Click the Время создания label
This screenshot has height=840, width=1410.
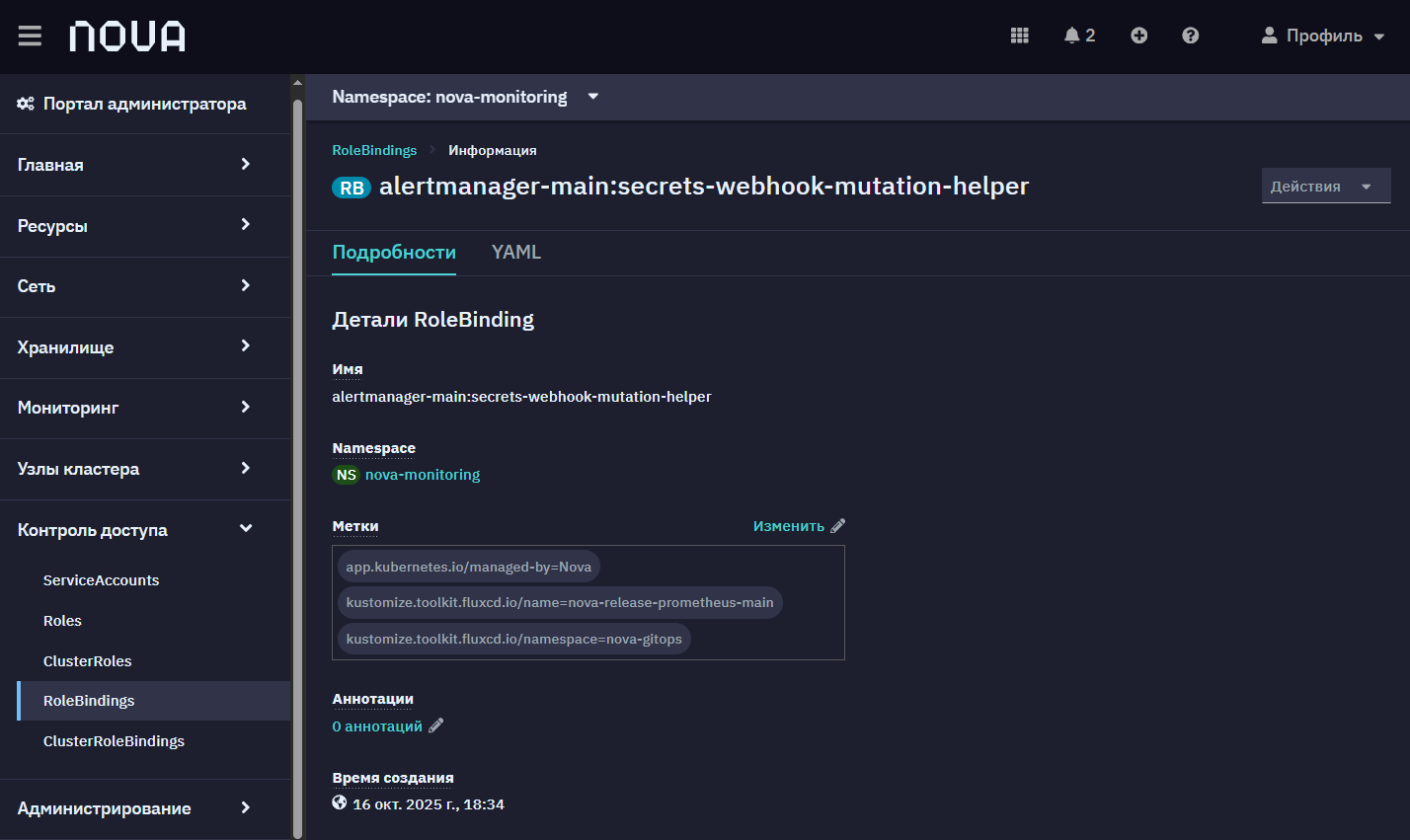point(393,778)
